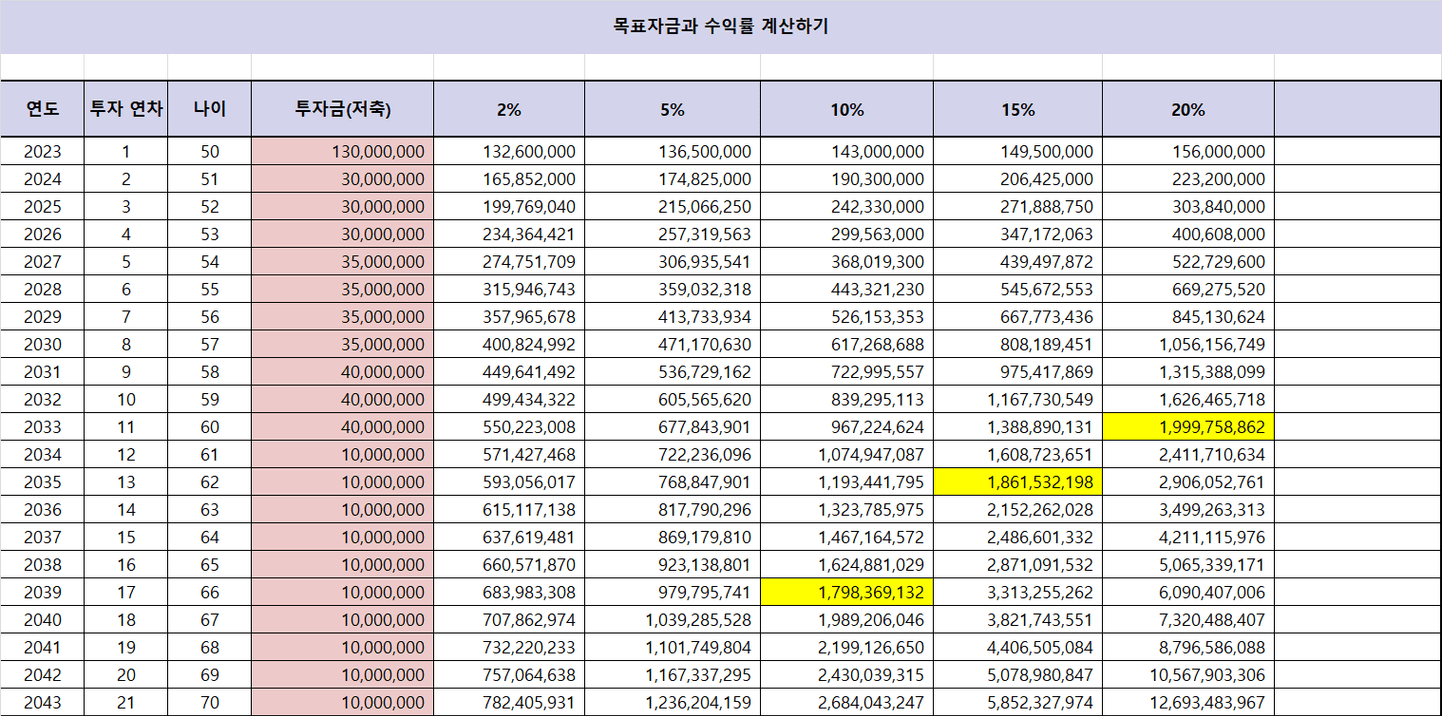Select the 투자금 cell for year 2027

(x=342, y=262)
